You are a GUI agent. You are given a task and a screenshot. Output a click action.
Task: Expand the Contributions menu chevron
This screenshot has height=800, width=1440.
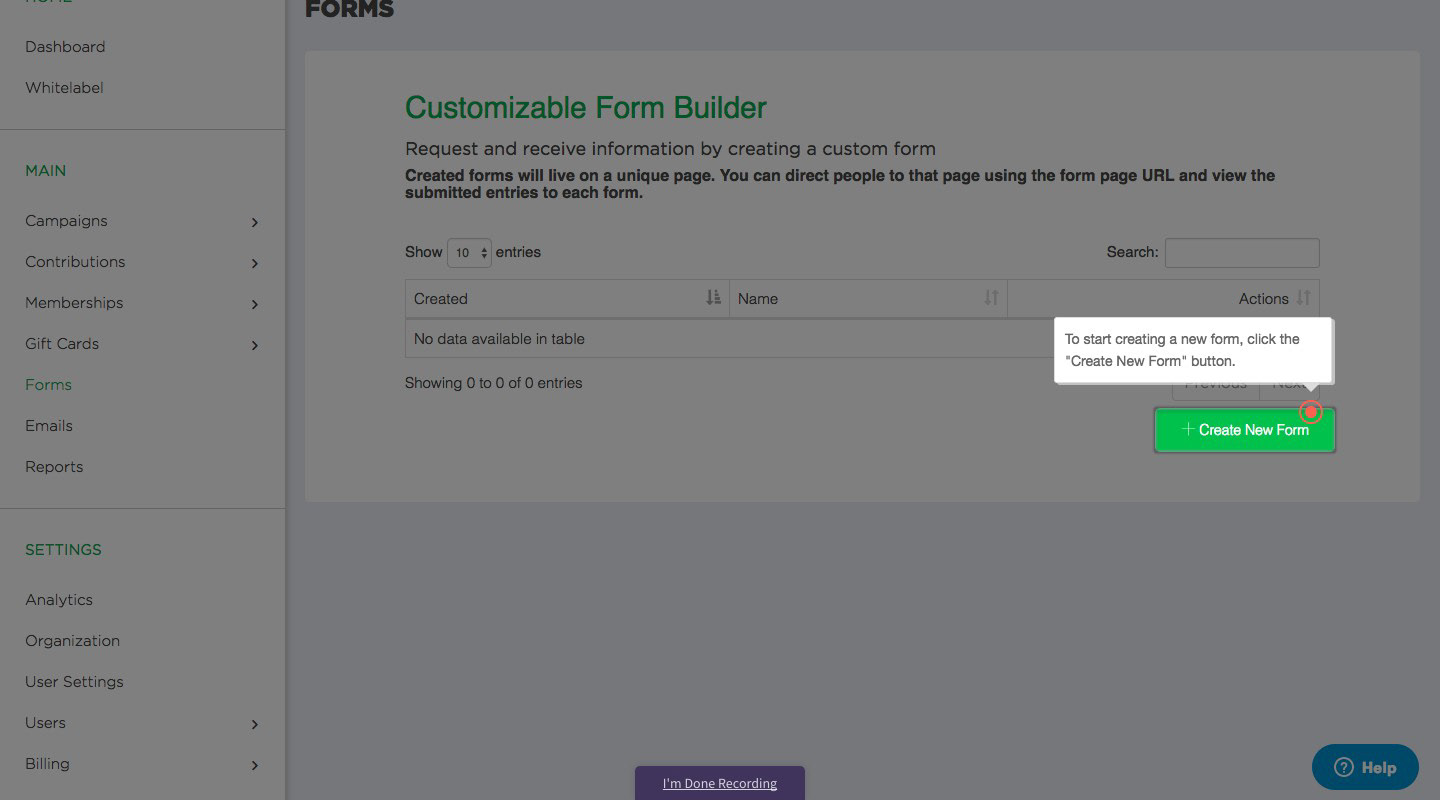pos(255,263)
